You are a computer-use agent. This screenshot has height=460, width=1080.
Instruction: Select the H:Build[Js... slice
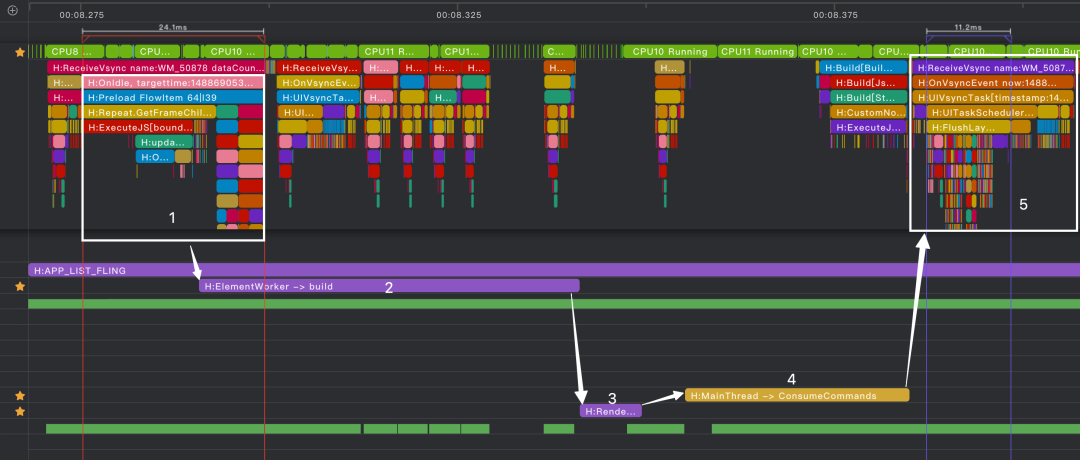point(869,83)
